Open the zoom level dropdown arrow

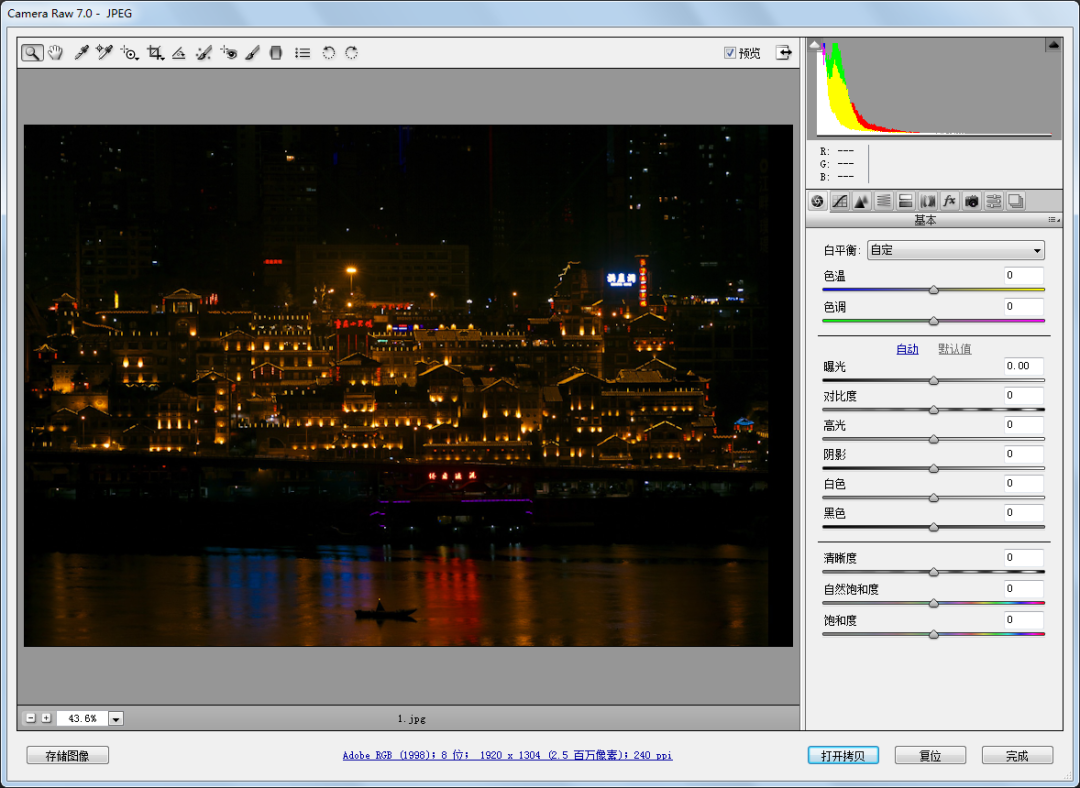116,718
